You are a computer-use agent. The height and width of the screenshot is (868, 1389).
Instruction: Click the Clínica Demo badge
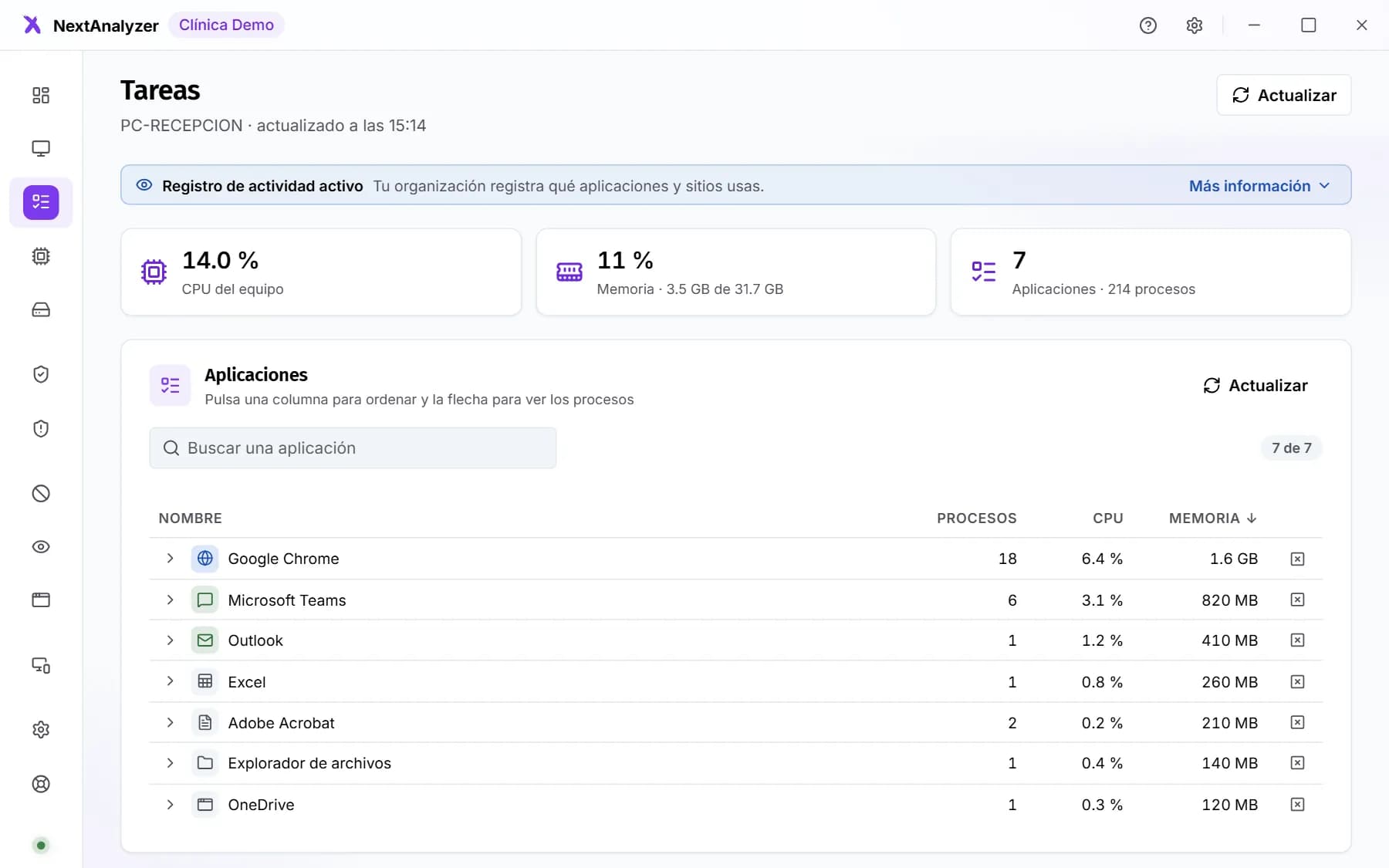[x=226, y=25]
